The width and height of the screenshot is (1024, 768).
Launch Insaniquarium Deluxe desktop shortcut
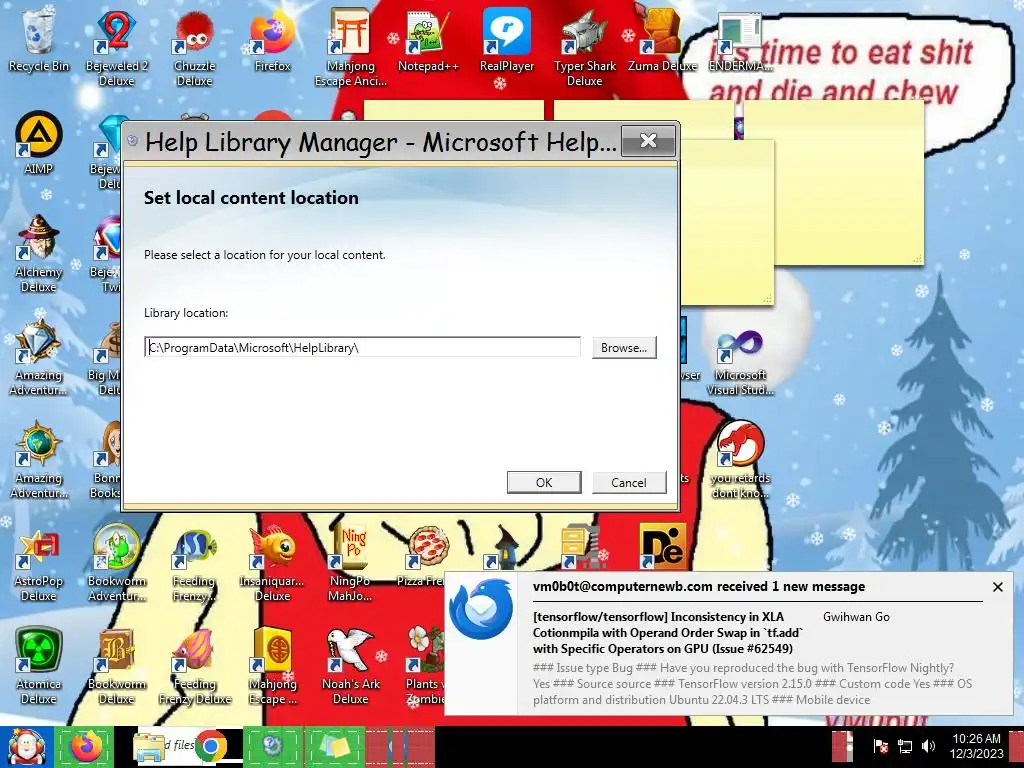[x=272, y=563]
